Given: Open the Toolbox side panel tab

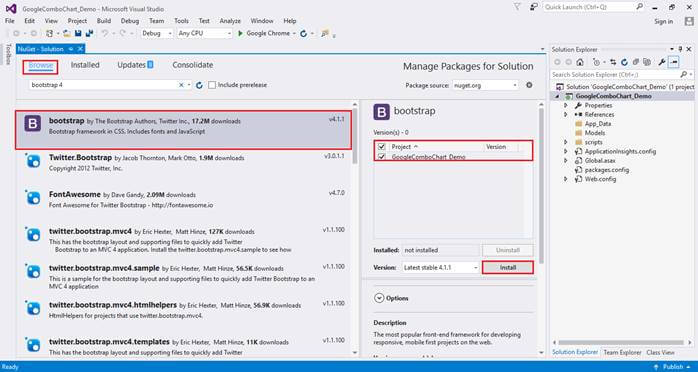Looking at the screenshot, I should 8,55.
